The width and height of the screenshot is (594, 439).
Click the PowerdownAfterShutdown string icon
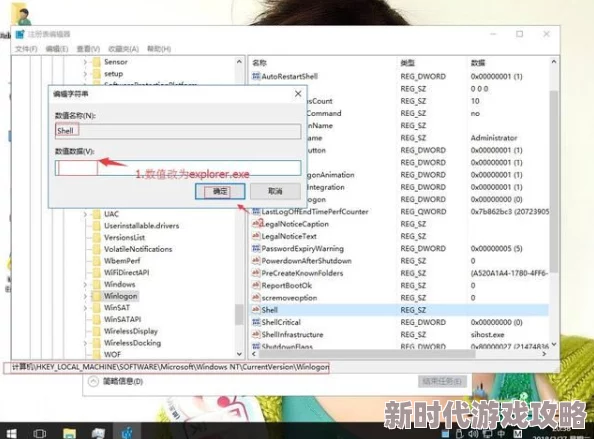pyautogui.click(x=256, y=261)
